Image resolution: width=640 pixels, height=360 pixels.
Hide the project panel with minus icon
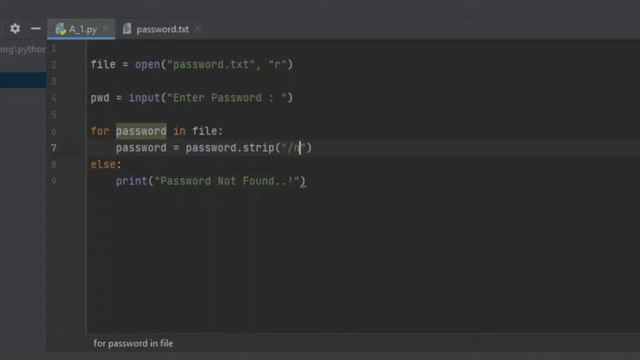(x=36, y=29)
